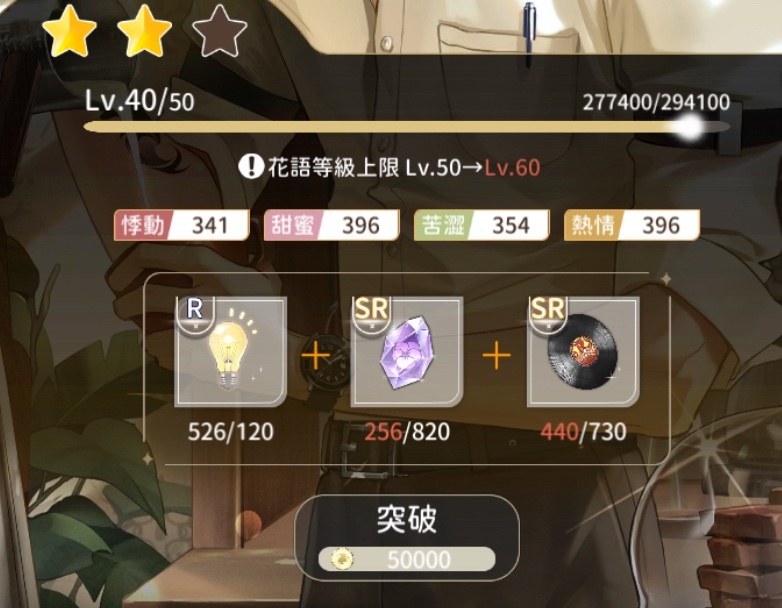Tap the 花語等級上限 Lv.50→Lv.60 notice
Image resolution: width=782 pixels, height=608 pixels.
(390, 167)
